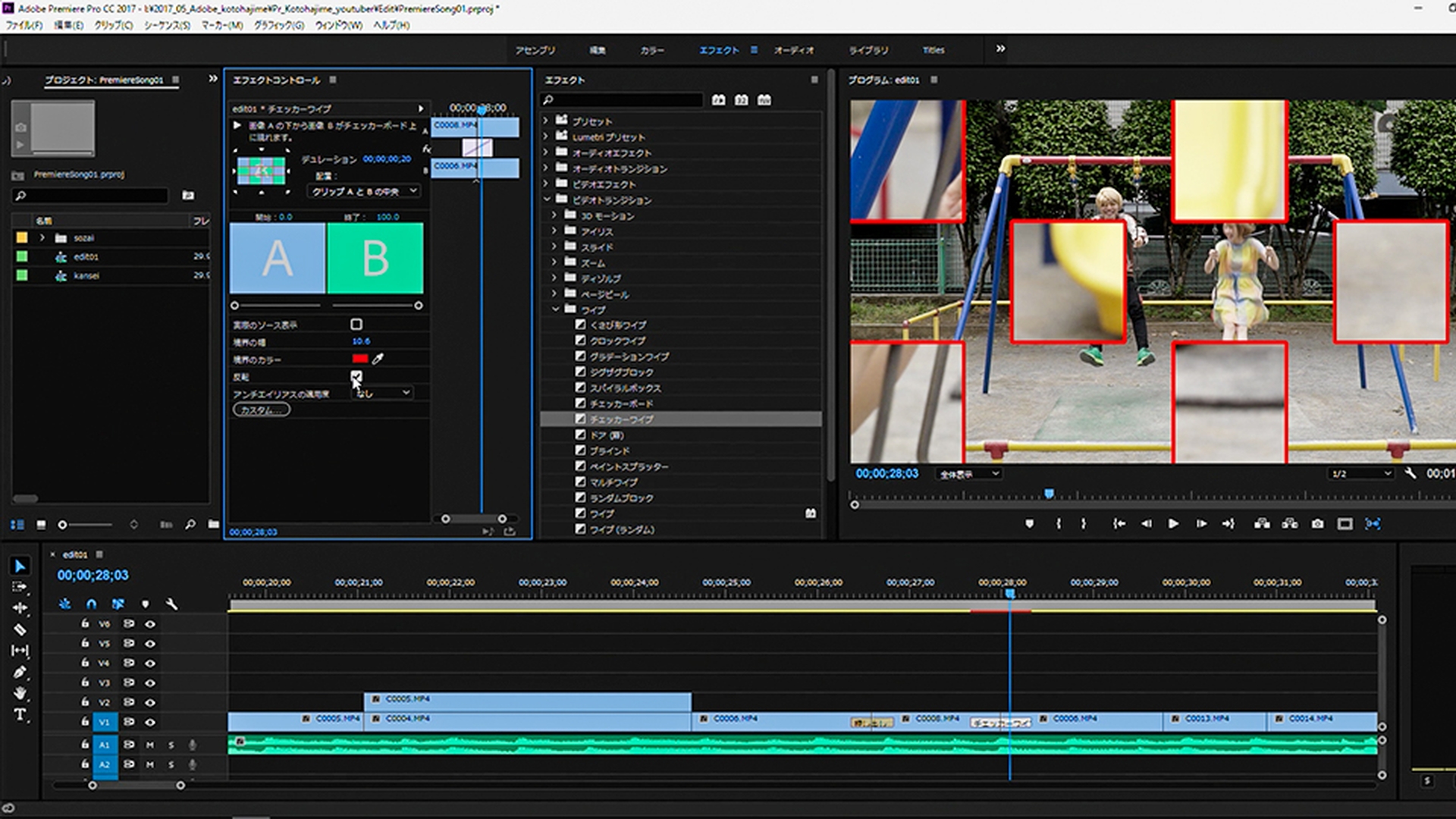The height and width of the screenshot is (819, 1456).
Task: Select the Pen tool in the toolbox
Action: (20, 672)
